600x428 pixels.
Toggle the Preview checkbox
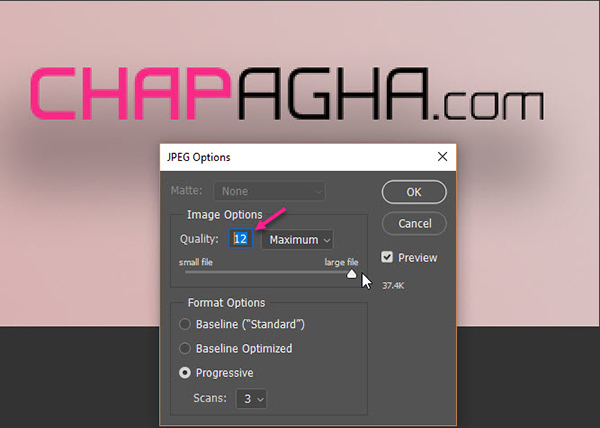(x=387, y=257)
